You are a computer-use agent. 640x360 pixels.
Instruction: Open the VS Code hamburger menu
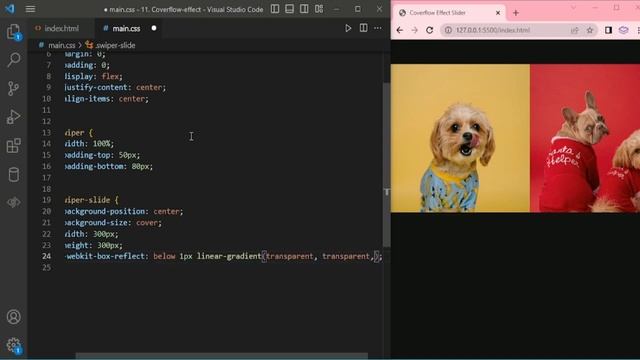coord(30,9)
